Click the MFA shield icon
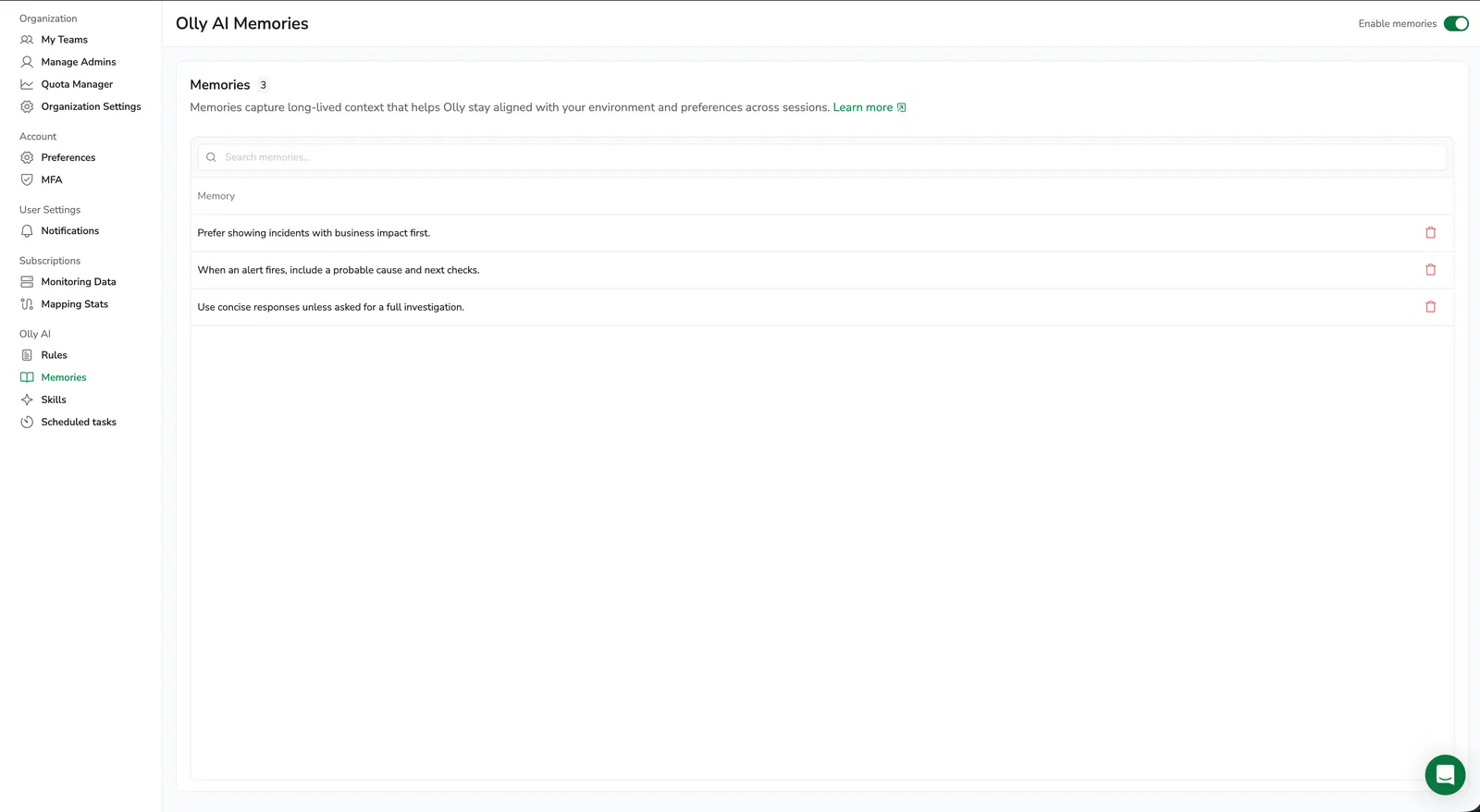1480x812 pixels. tap(27, 179)
